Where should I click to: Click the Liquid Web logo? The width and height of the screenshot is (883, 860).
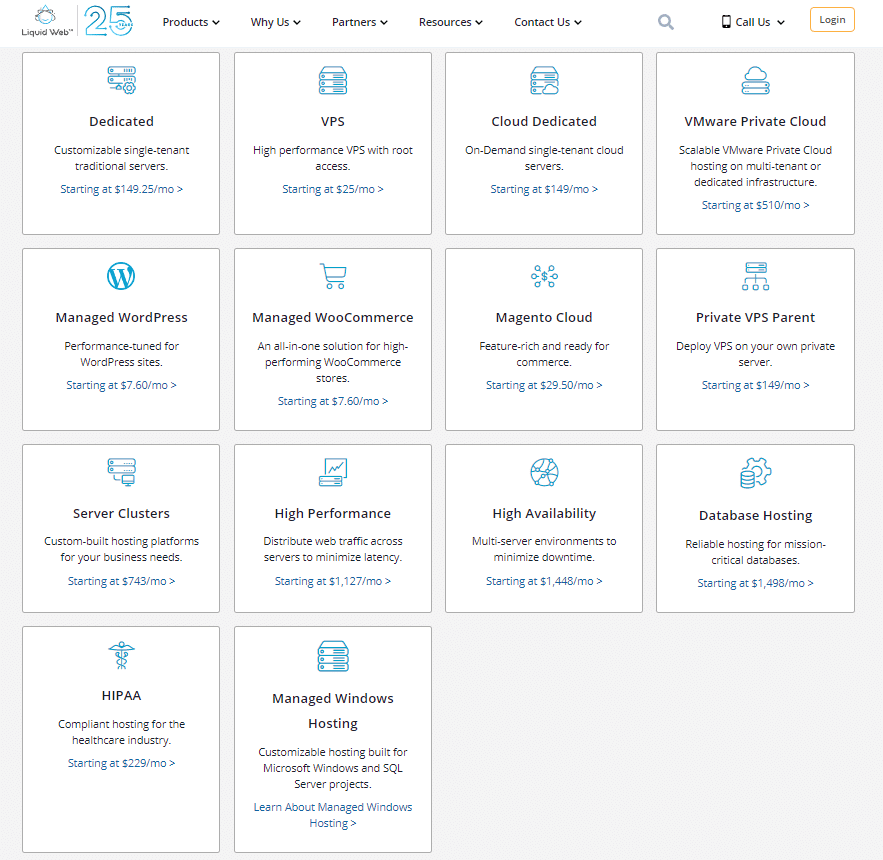point(46,21)
